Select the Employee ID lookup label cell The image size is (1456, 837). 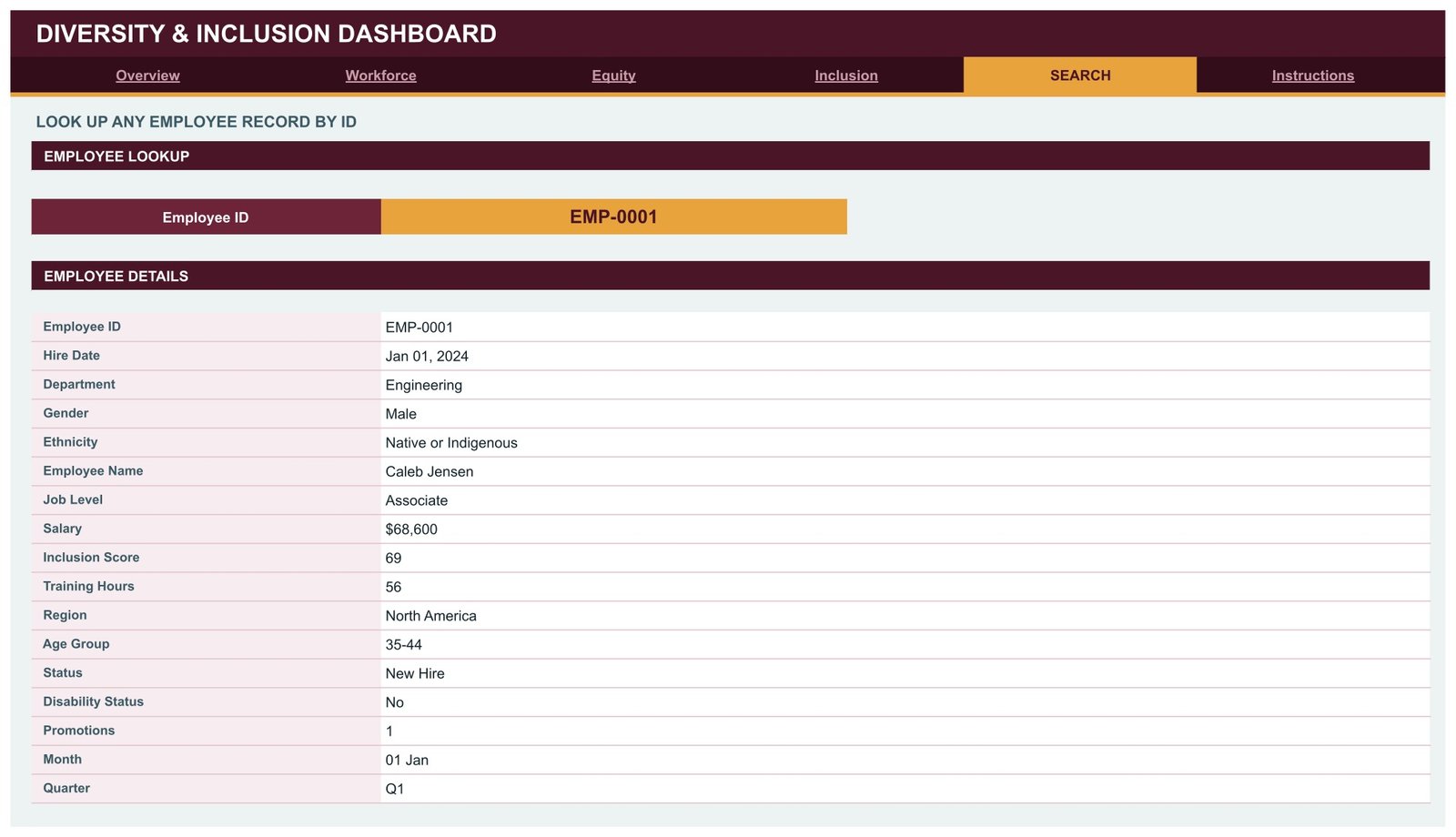206,217
